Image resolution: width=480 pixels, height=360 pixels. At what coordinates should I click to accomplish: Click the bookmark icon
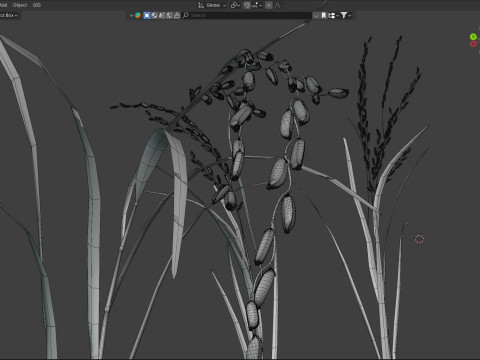pyautogui.click(x=324, y=15)
